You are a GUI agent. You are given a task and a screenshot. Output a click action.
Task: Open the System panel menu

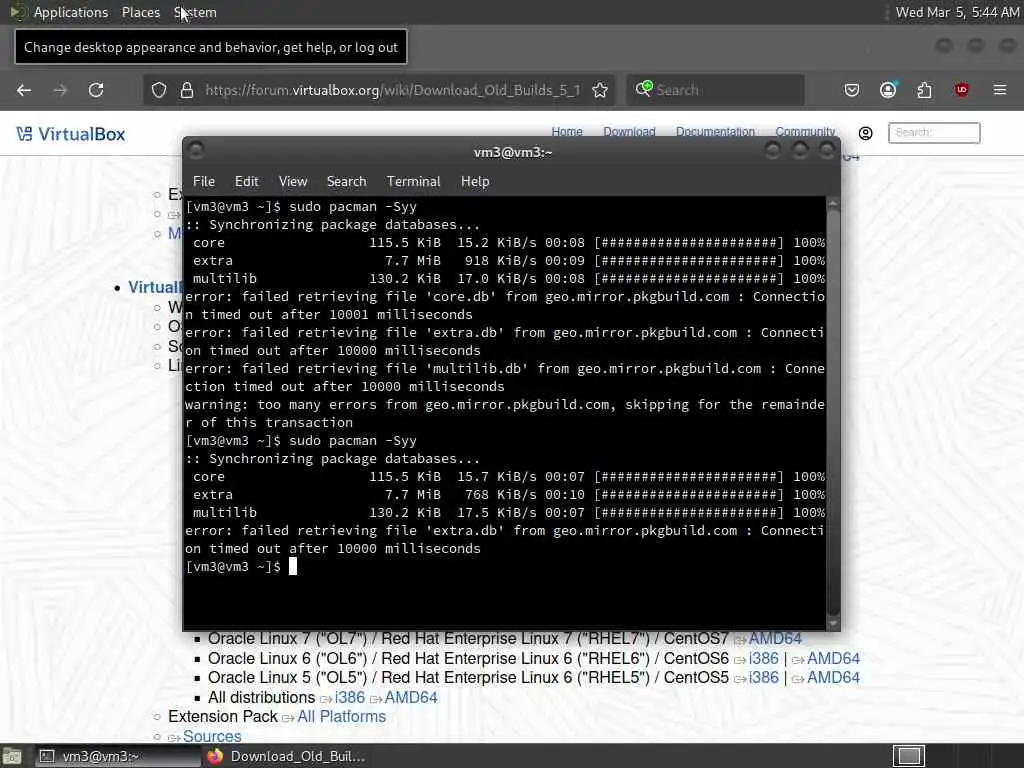pos(195,12)
